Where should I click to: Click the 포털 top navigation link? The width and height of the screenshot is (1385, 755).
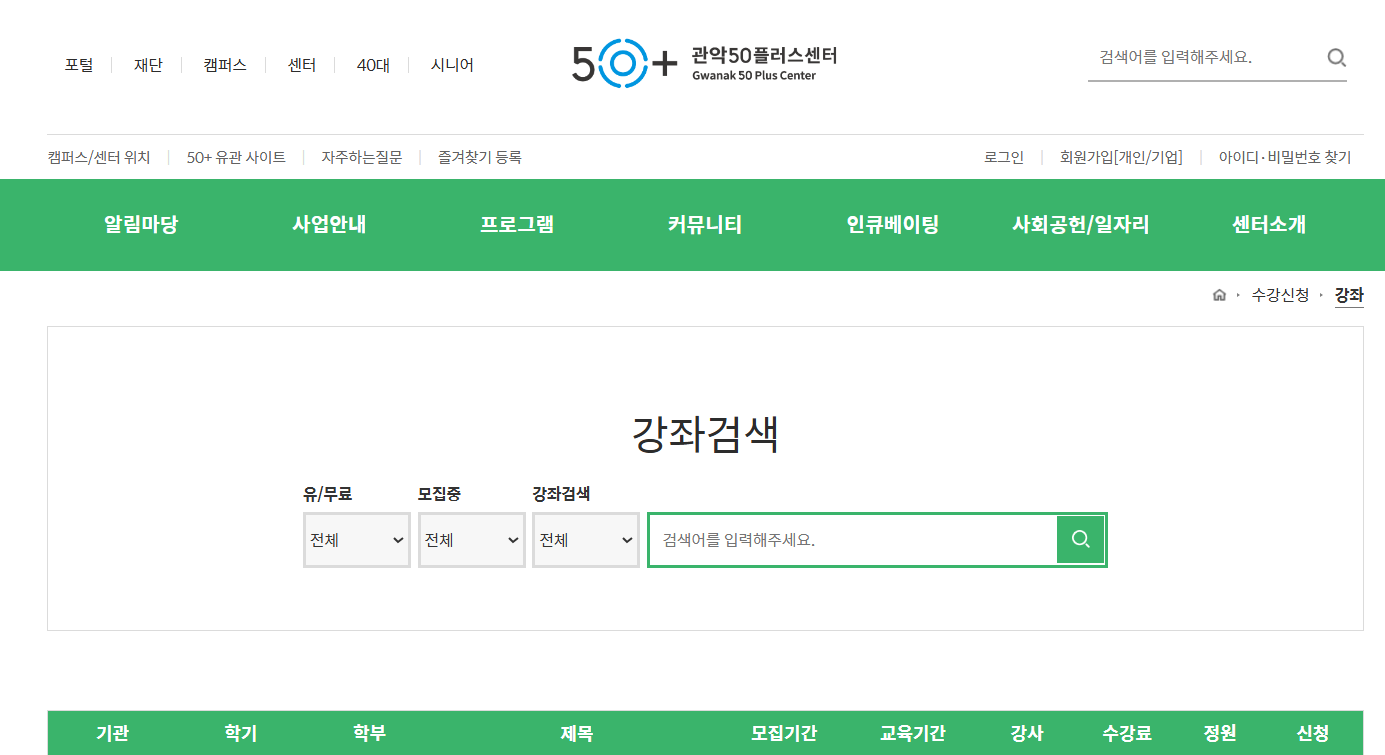pos(79,65)
